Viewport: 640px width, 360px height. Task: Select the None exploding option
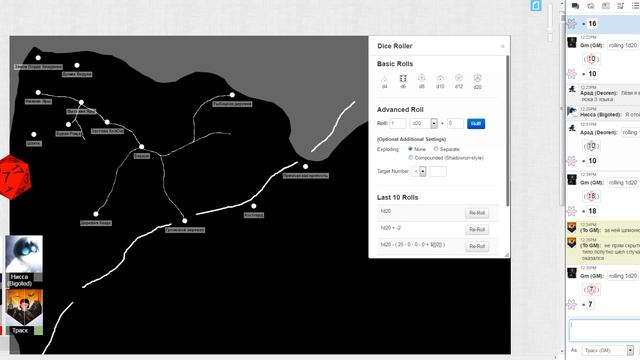pyautogui.click(x=410, y=149)
